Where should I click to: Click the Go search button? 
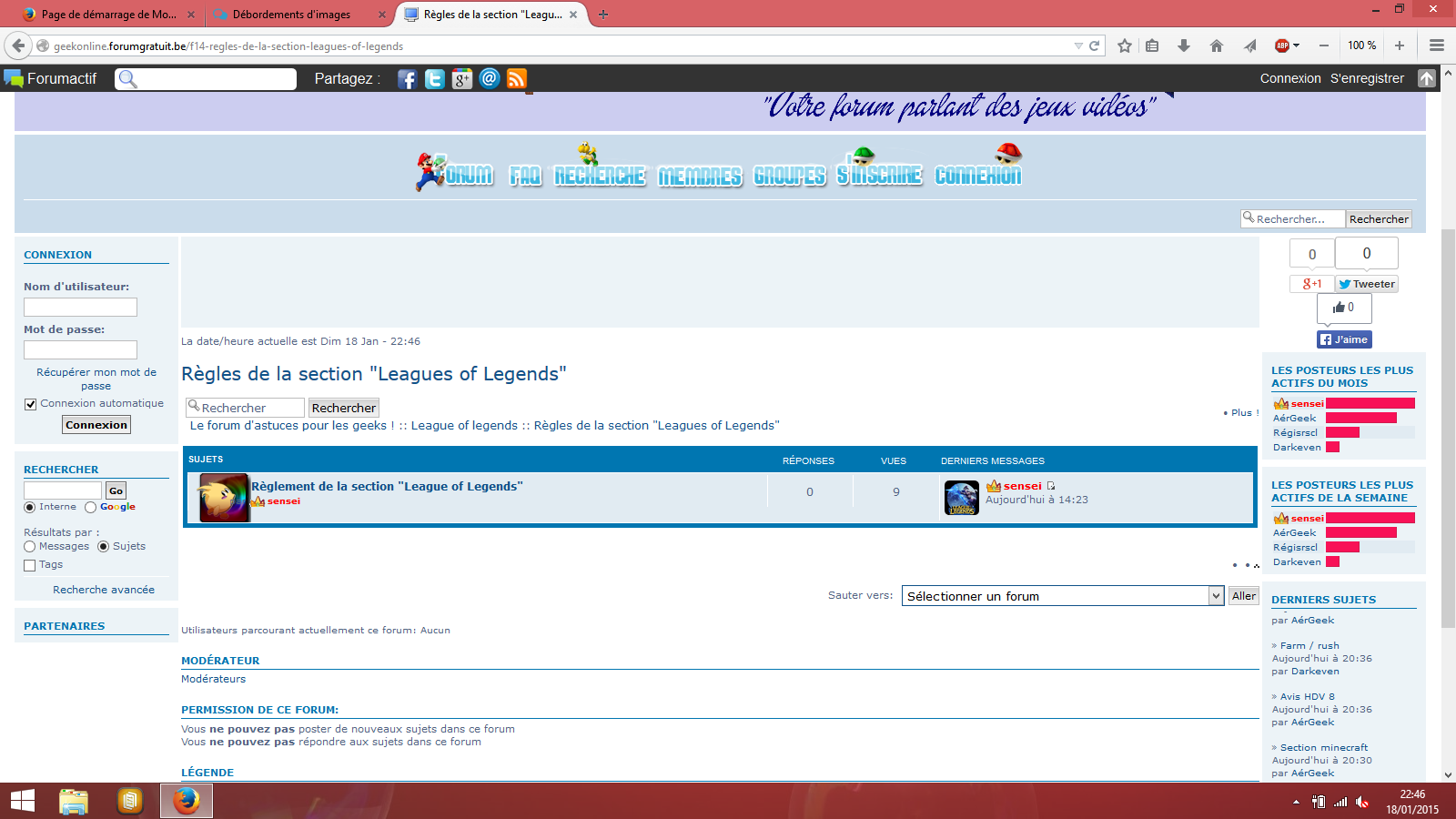click(116, 490)
